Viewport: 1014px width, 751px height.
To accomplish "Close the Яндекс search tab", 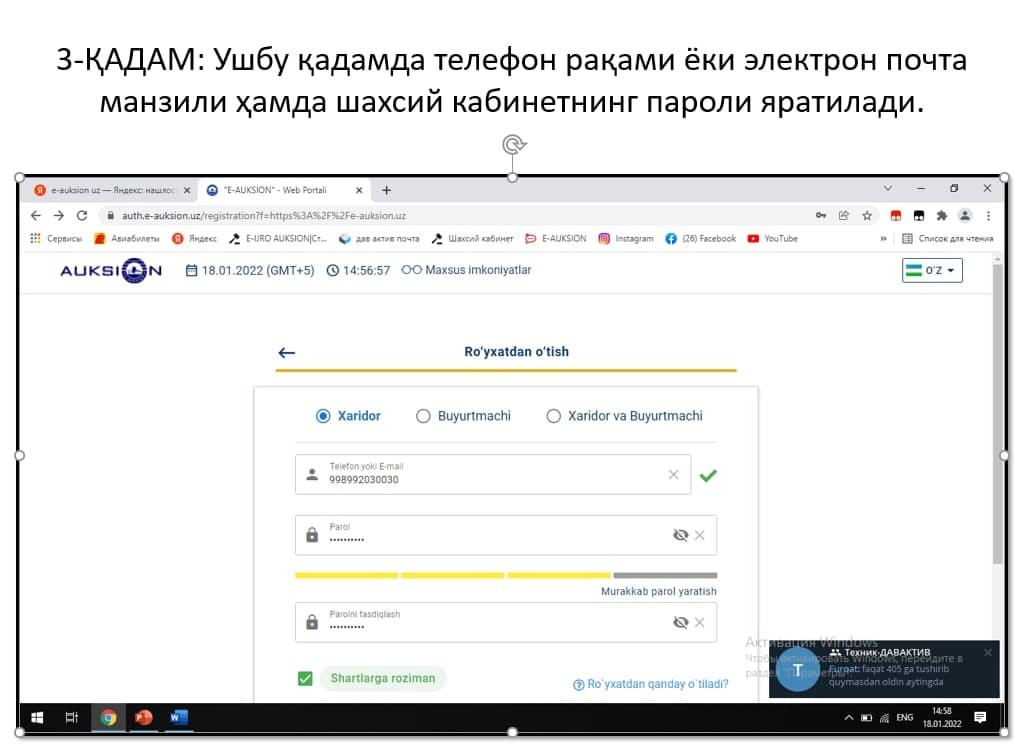I will 187,190.
